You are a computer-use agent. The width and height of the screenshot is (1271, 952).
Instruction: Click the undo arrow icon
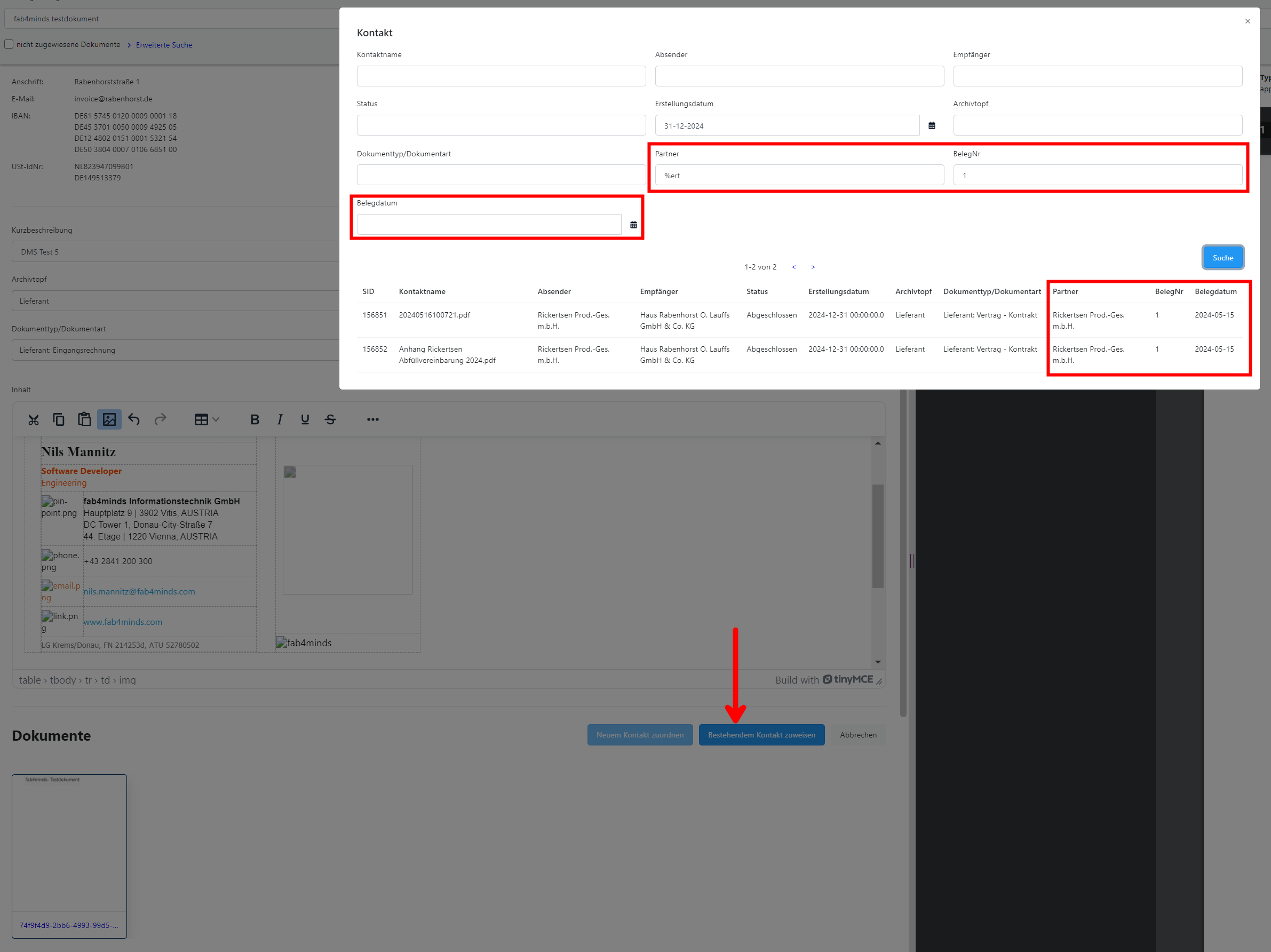pyautogui.click(x=134, y=419)
